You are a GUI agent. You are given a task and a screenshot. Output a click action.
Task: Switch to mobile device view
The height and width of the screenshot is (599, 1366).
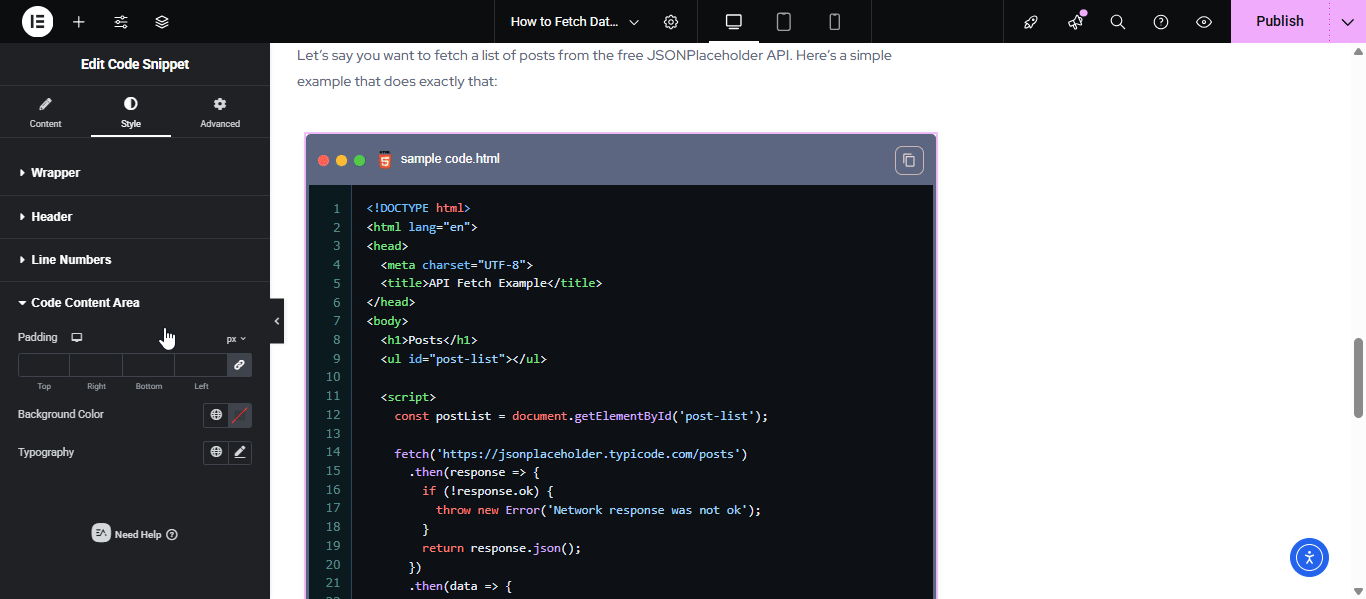coord(835,21)
